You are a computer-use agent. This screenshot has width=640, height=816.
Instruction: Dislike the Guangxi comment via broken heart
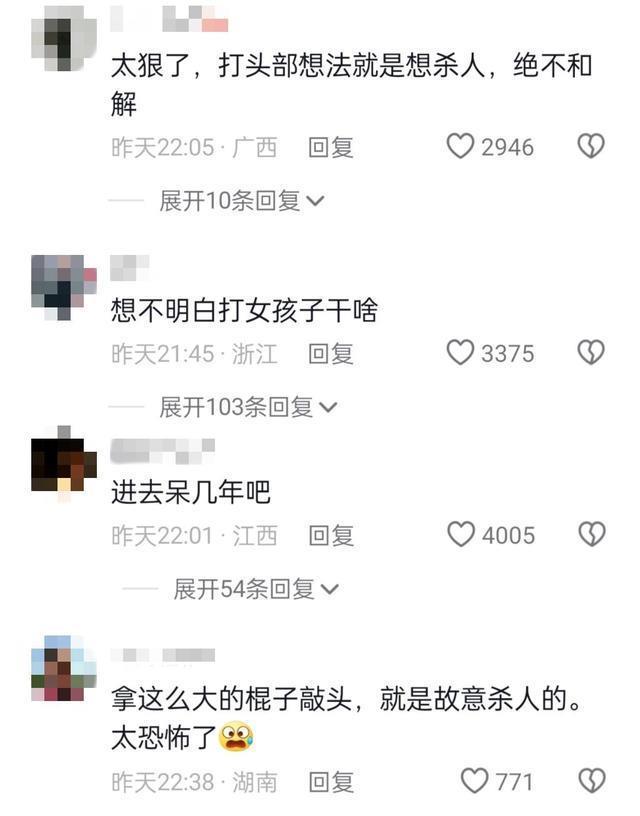(591, 146)
